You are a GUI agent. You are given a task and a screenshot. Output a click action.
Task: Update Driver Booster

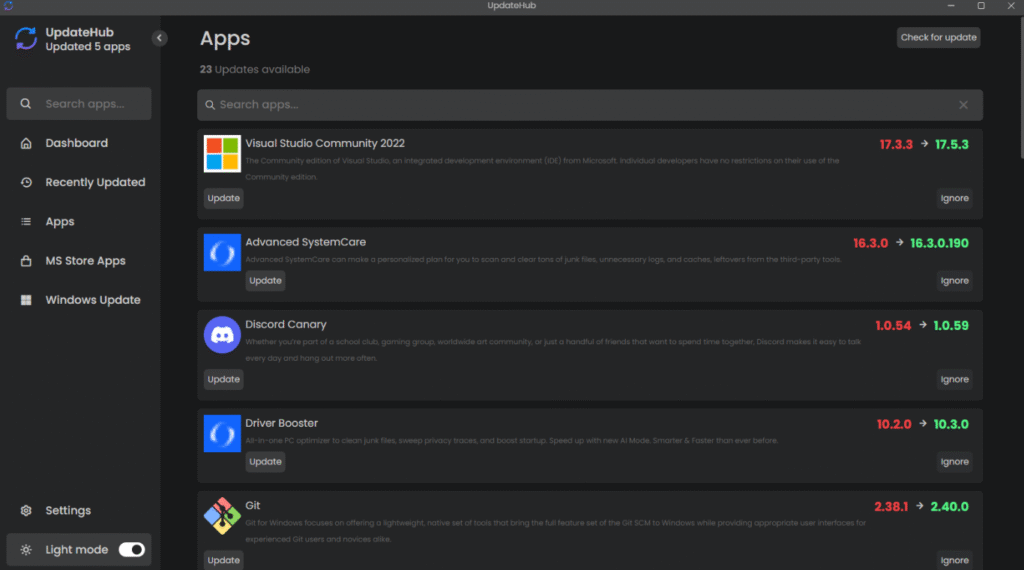pyautogui.click(x=265, y=461)
